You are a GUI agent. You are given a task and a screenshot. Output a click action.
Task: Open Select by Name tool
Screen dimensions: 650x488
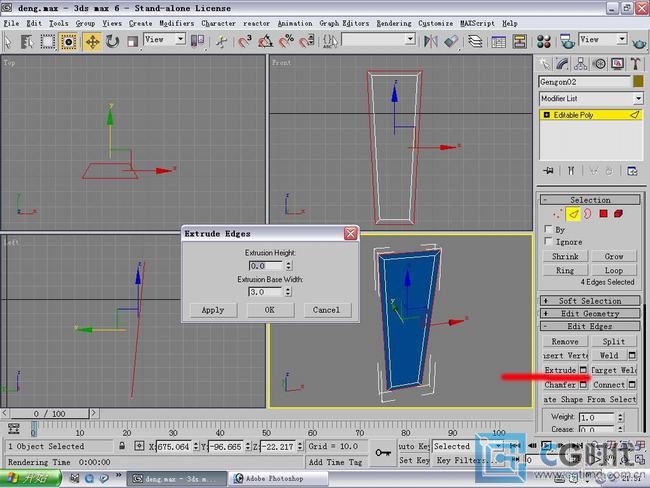point(27,42)
